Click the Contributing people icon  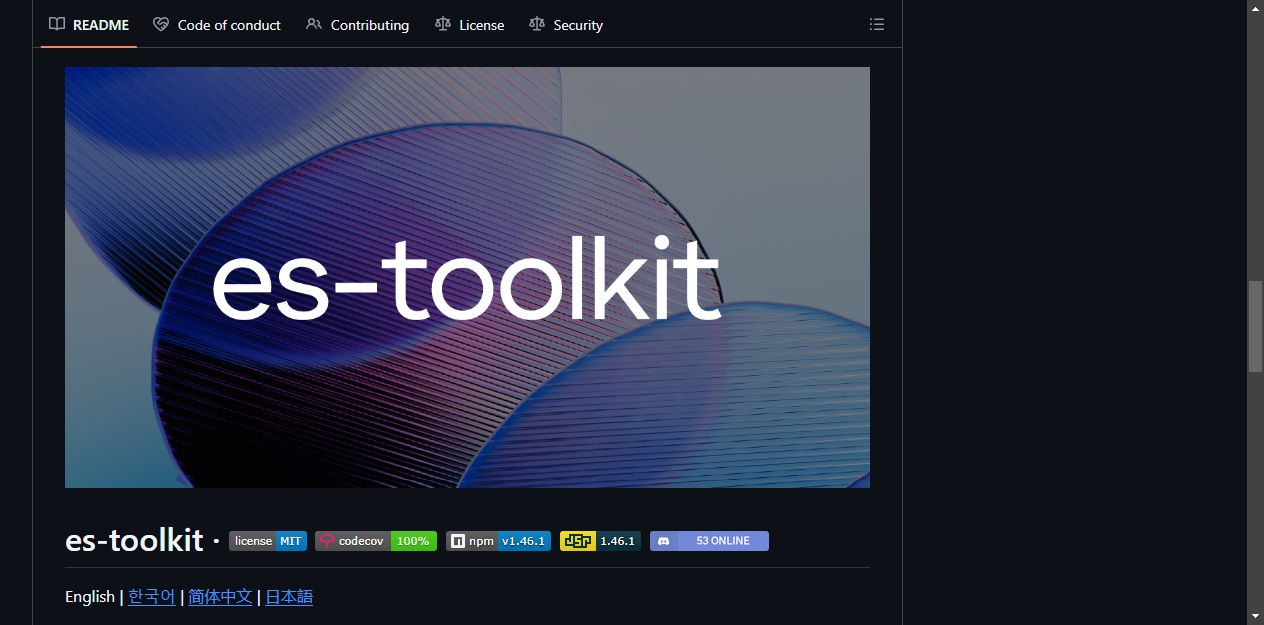(314, 24)
